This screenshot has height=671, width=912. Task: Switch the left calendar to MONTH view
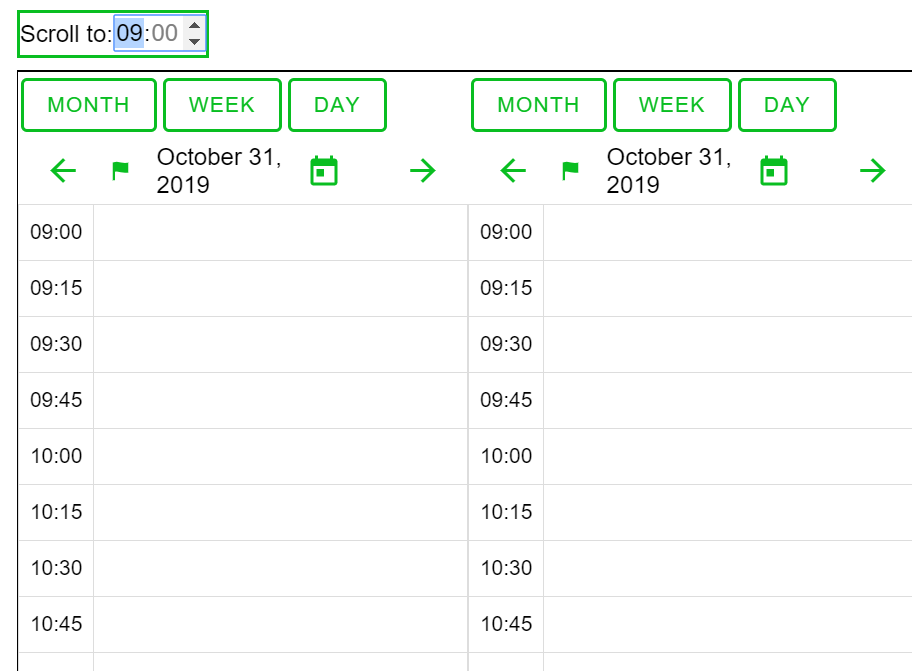88,104
